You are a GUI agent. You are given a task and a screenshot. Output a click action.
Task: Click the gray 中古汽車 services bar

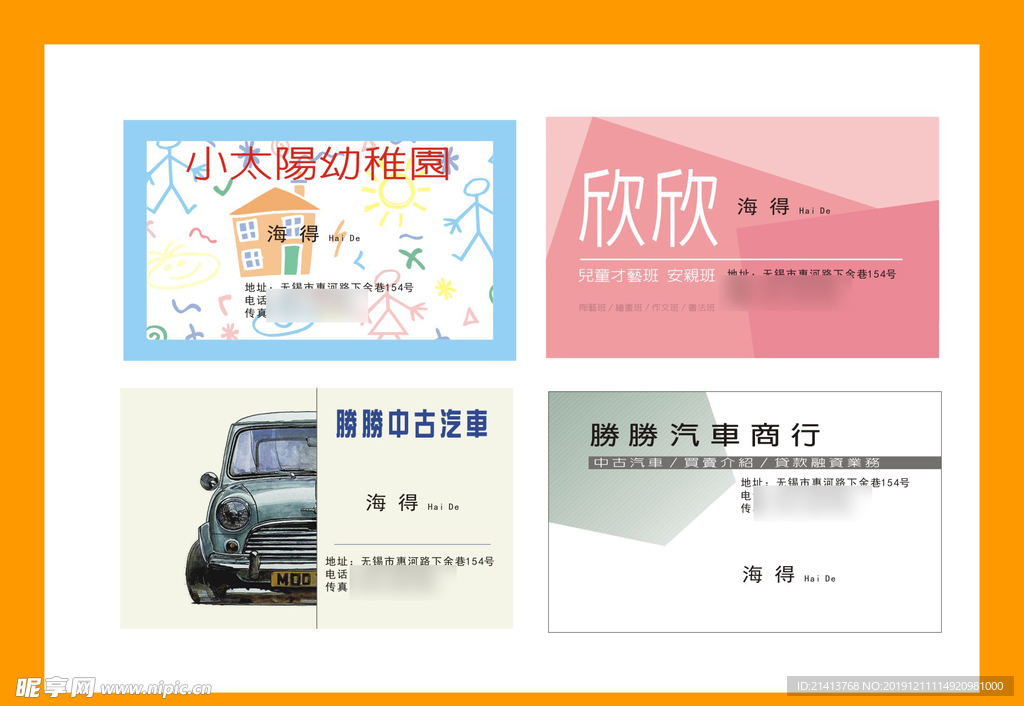click(764, 463)
